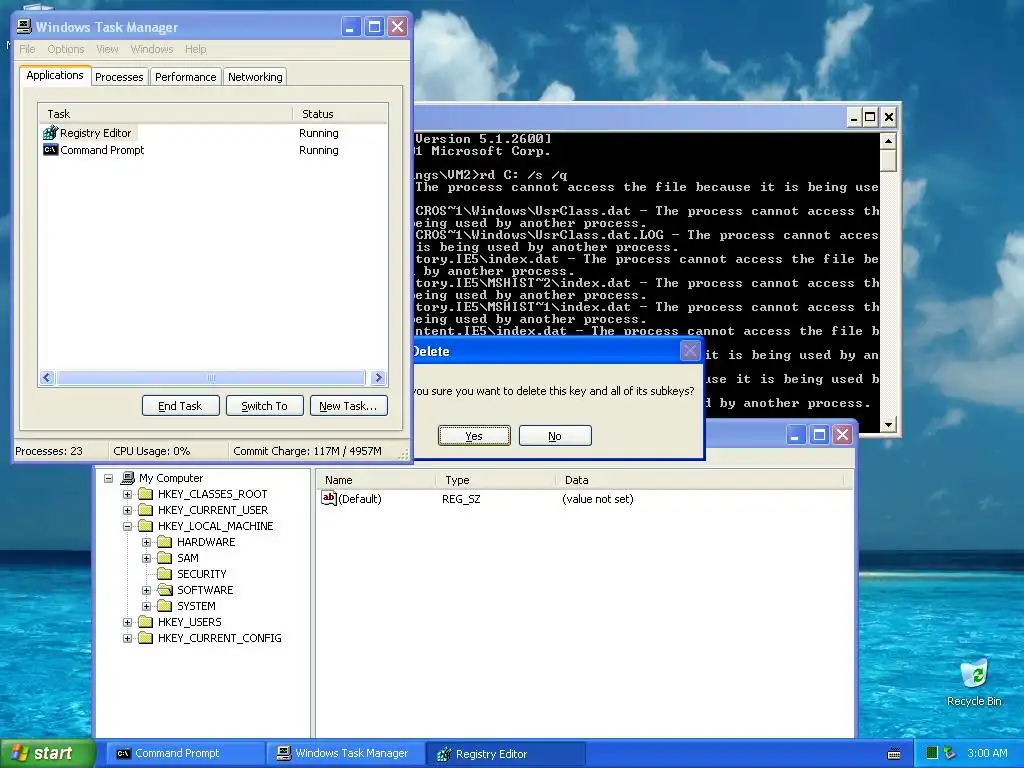The image size is (1024, 768).
Task: Click the 3:00 AM clock
Action: tap(987, 753)
